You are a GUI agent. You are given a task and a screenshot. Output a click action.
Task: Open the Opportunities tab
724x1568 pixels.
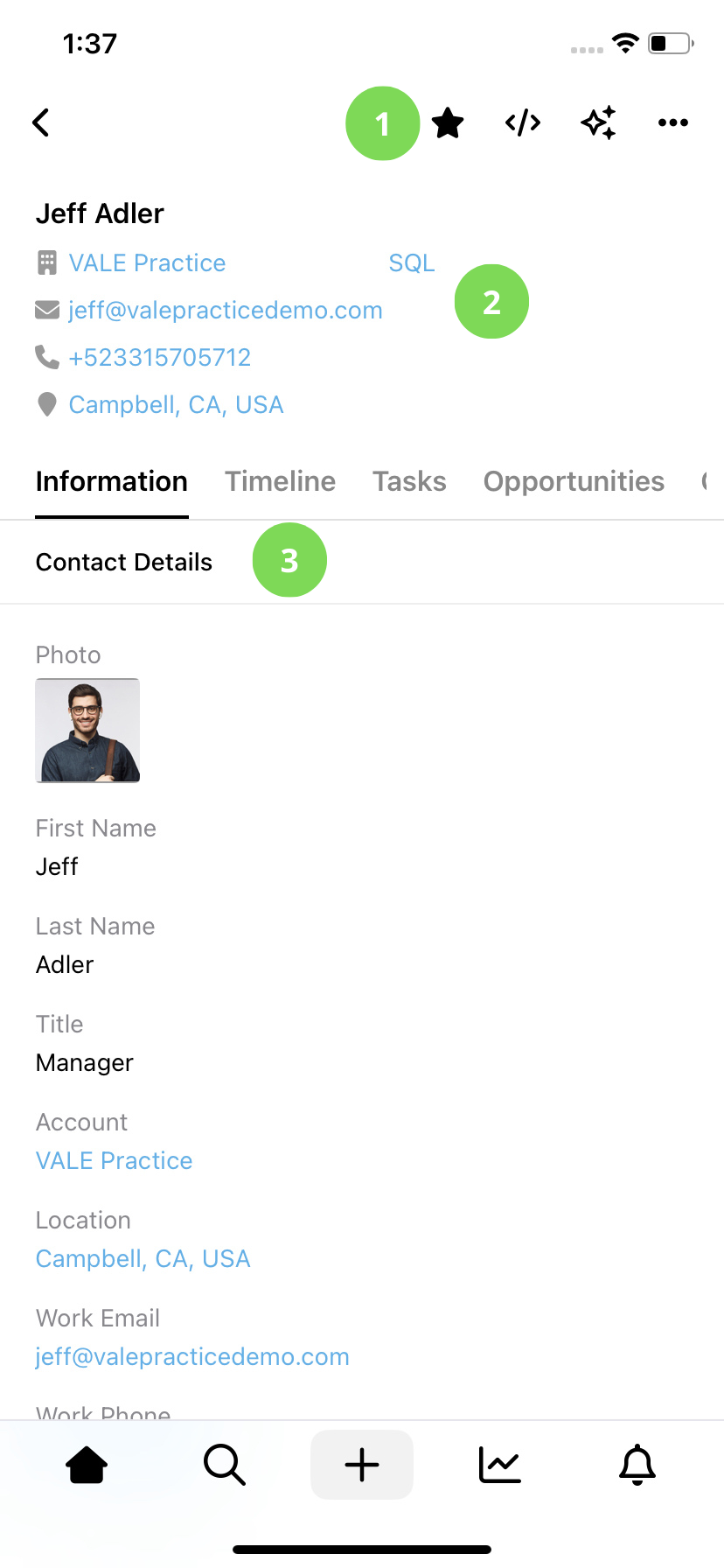pyautogui.click(x=574, y=481)
